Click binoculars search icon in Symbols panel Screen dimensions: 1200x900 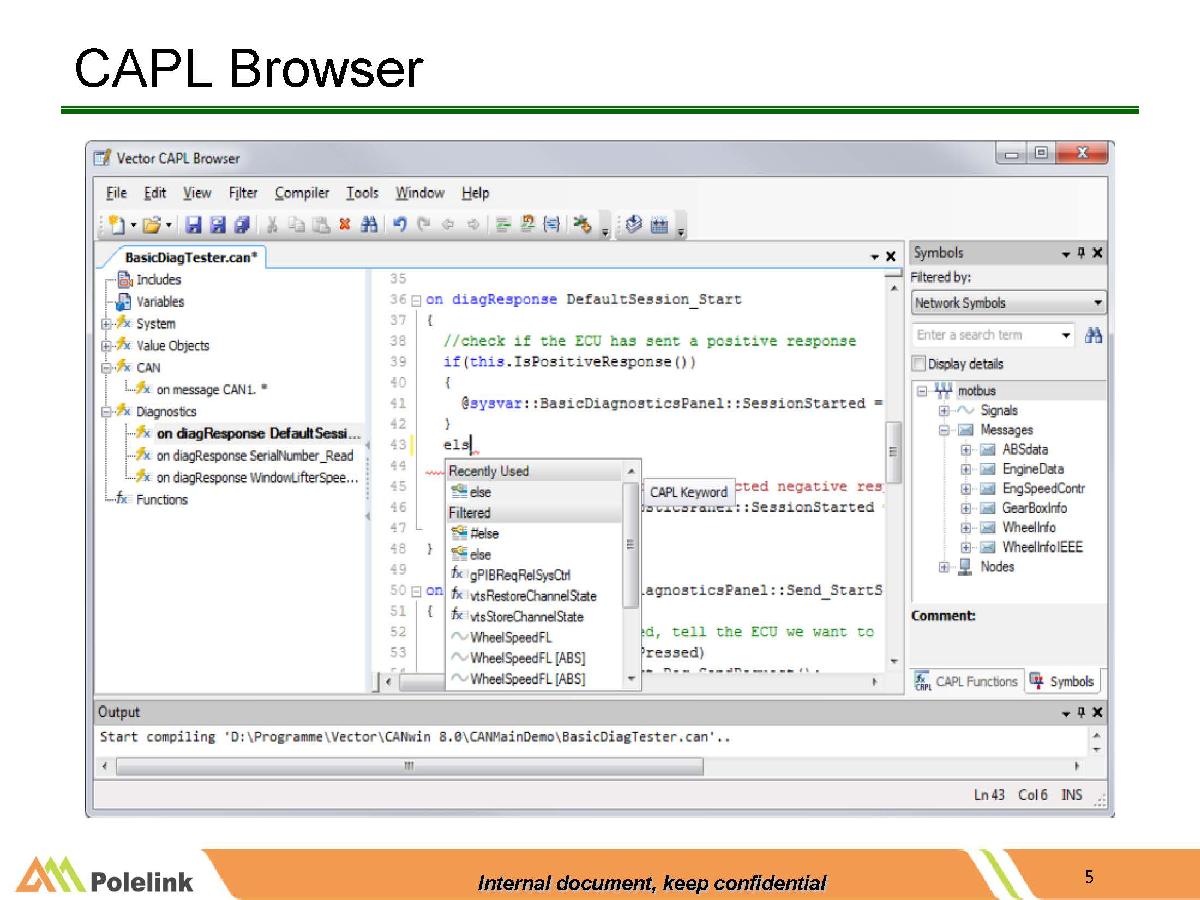pos(1093,335)
